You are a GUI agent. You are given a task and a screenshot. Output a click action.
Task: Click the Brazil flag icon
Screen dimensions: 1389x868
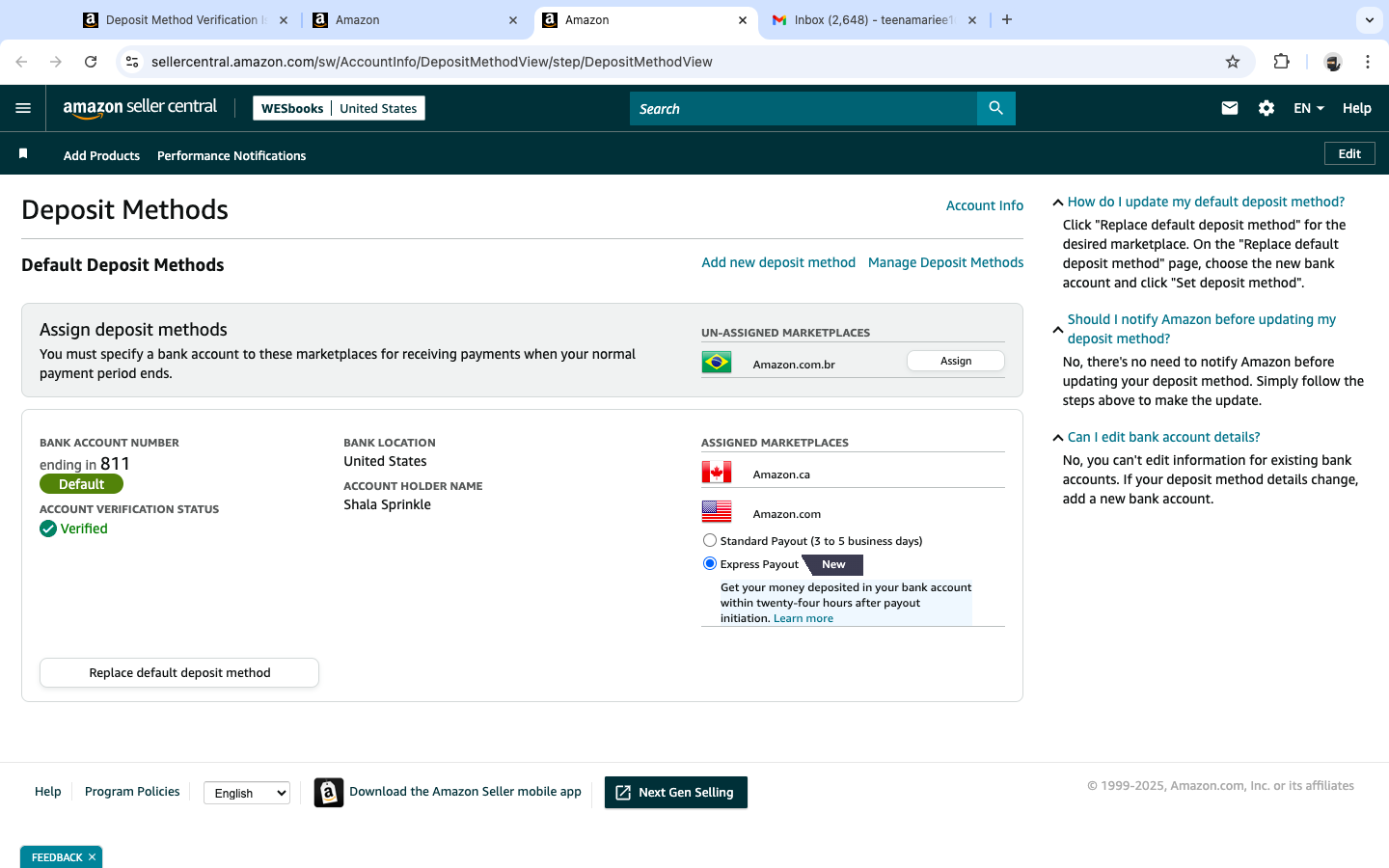(x=717, y=363)
